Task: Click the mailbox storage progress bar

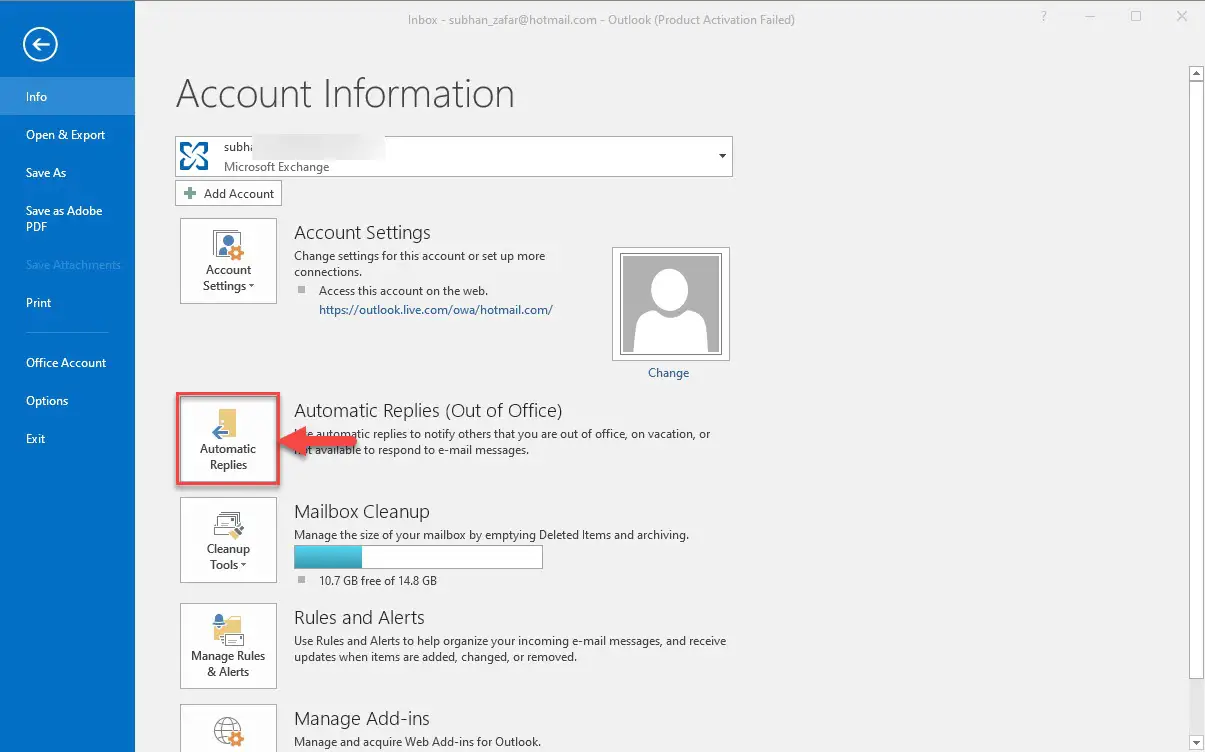Action: click(418, 557)
